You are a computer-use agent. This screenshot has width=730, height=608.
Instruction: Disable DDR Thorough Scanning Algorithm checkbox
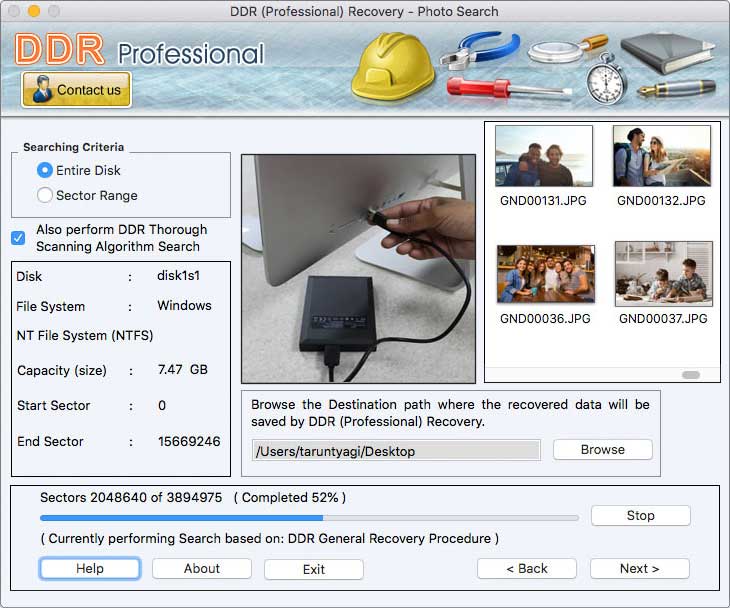tap(18, 238)
